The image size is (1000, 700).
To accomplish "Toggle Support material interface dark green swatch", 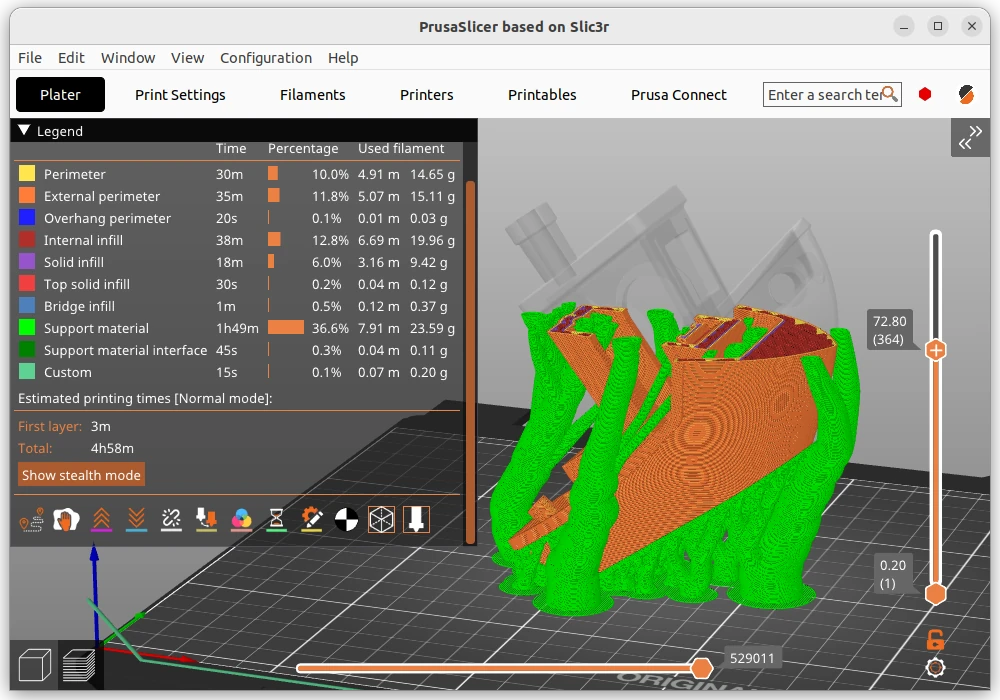I will (27, 349).
